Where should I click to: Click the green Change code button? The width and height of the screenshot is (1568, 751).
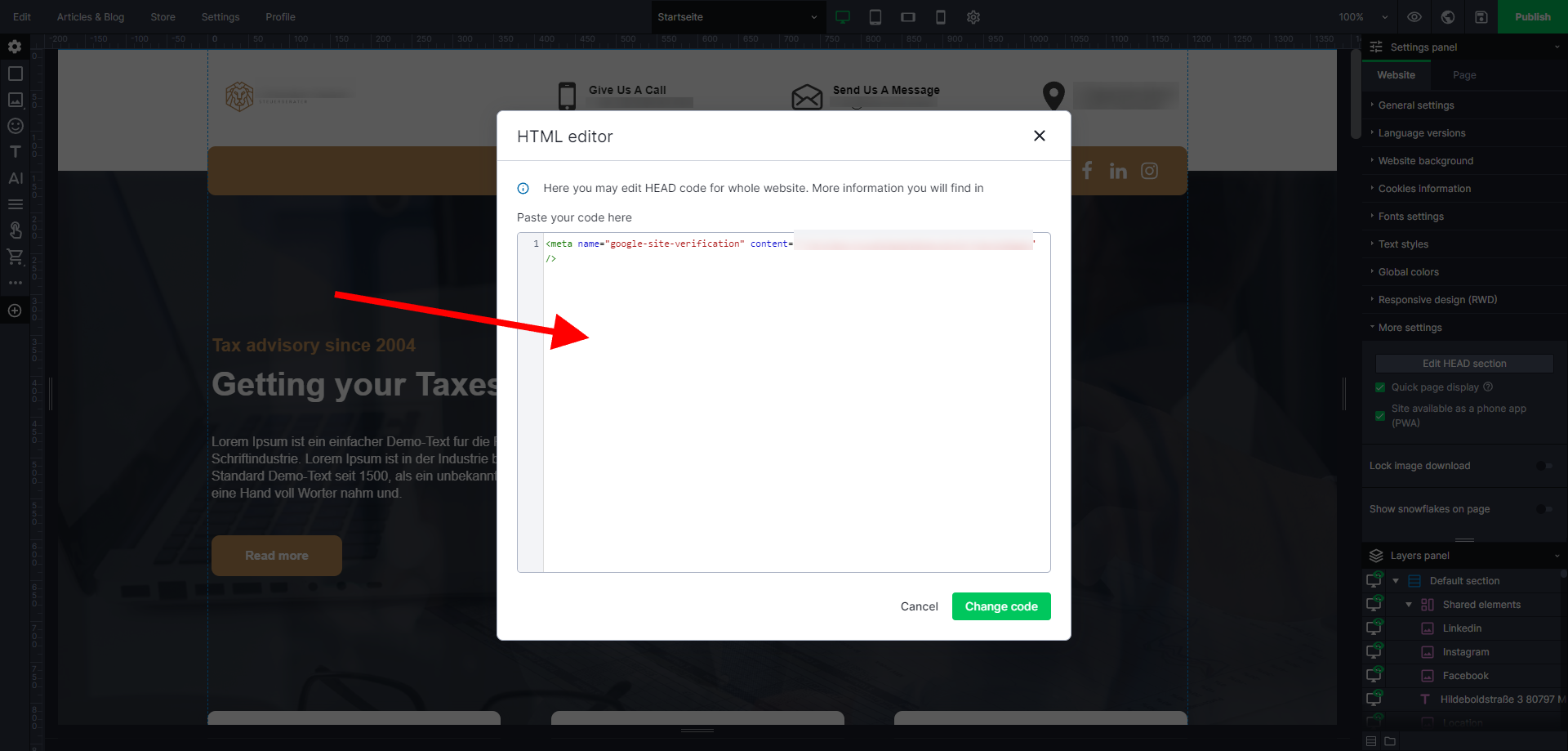[x=1001, y=606]
